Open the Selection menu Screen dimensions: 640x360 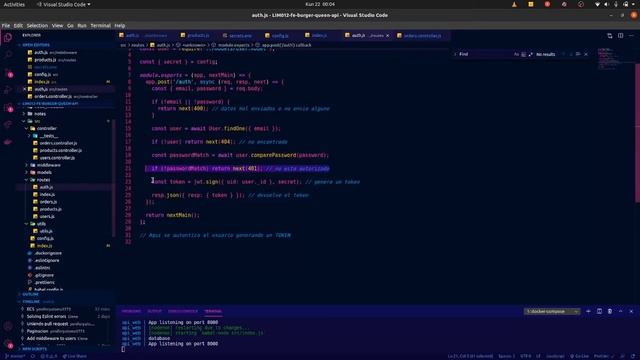coord(37,25)
